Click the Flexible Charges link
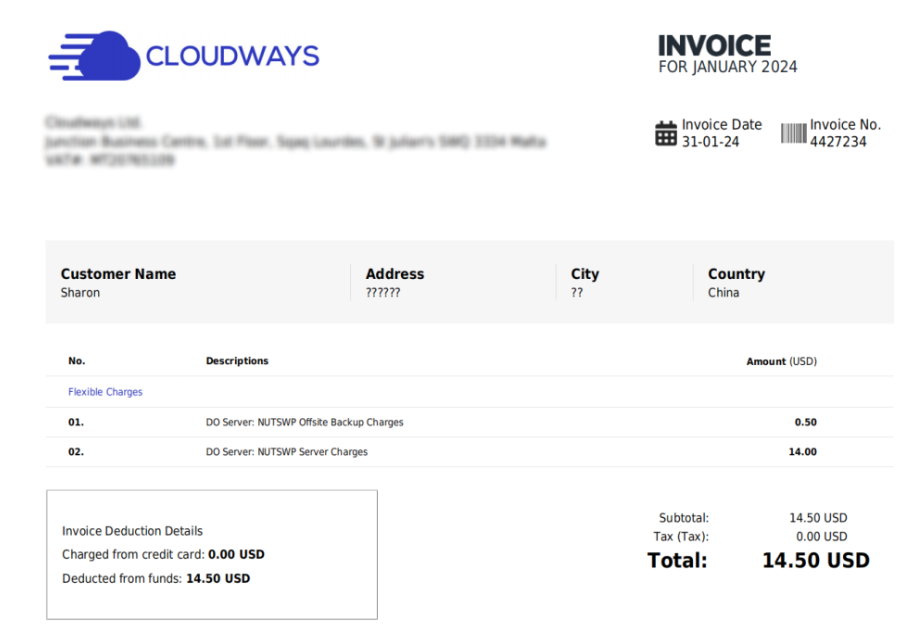The height and width of the screenshot is (633, 920). point(105,392)
